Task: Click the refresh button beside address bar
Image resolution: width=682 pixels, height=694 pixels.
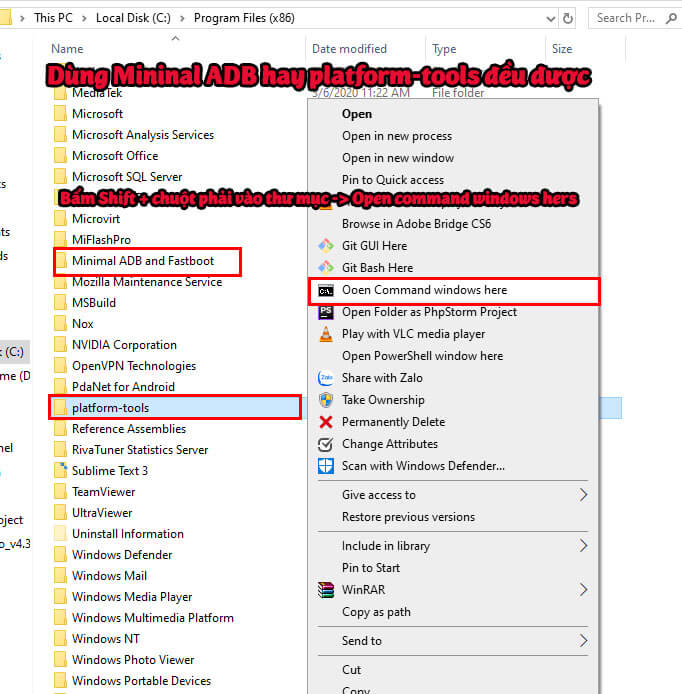Action: click(568, 17)
